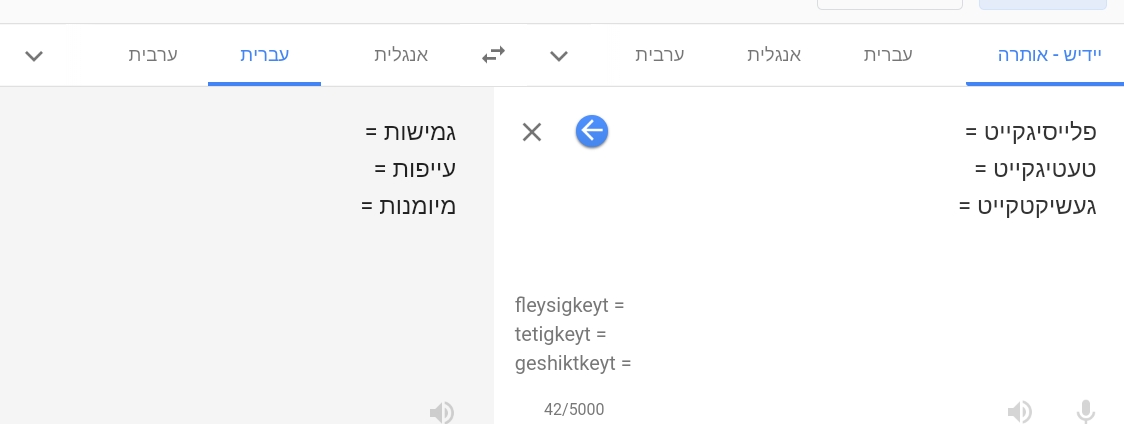1124x424 pixels.
Task: Open the target language dropdown chevron
Action: point(34,56)
